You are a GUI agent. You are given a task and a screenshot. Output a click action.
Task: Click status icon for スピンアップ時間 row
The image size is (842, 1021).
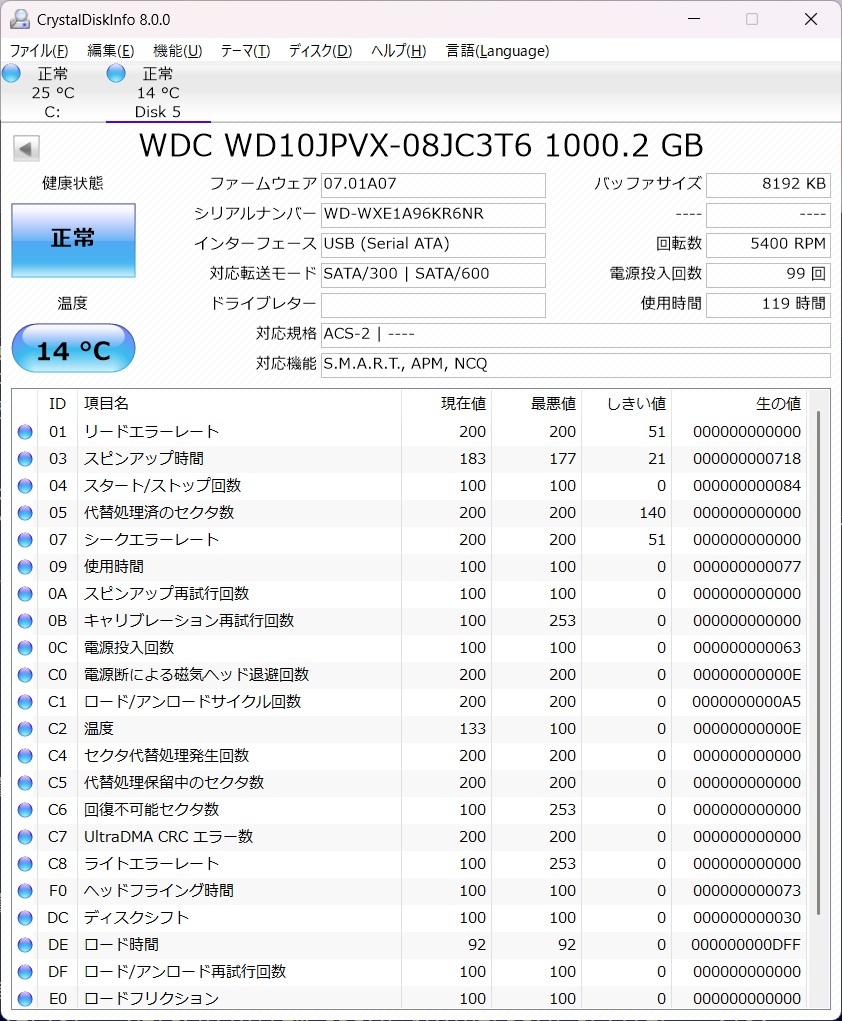tap(25, 458)
